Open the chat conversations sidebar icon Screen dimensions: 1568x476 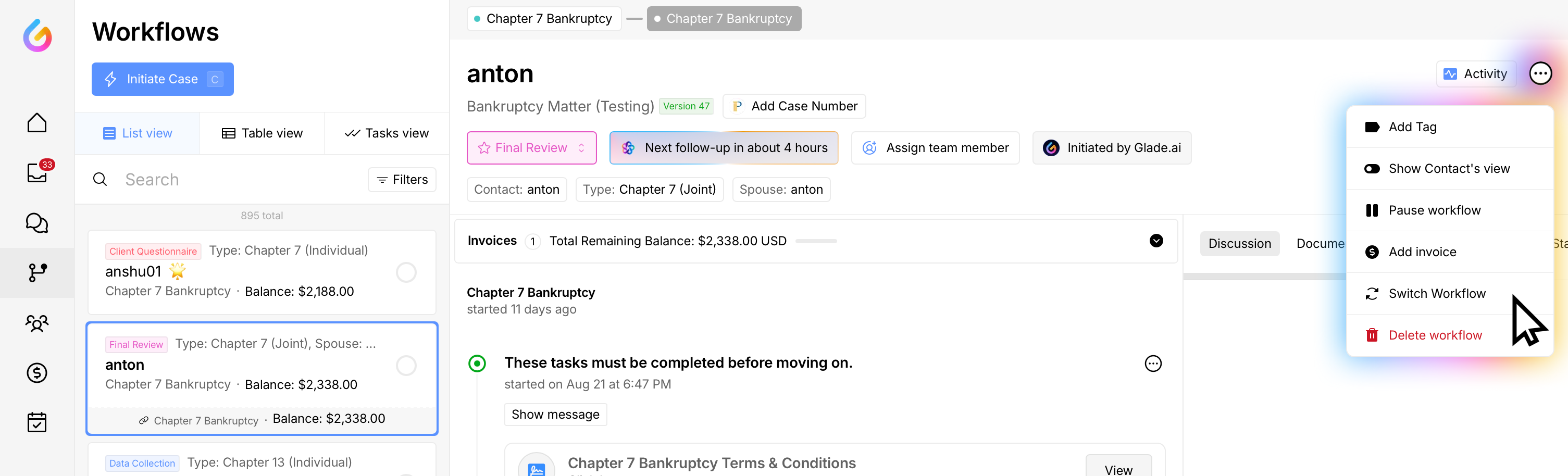tap(37, 223)
